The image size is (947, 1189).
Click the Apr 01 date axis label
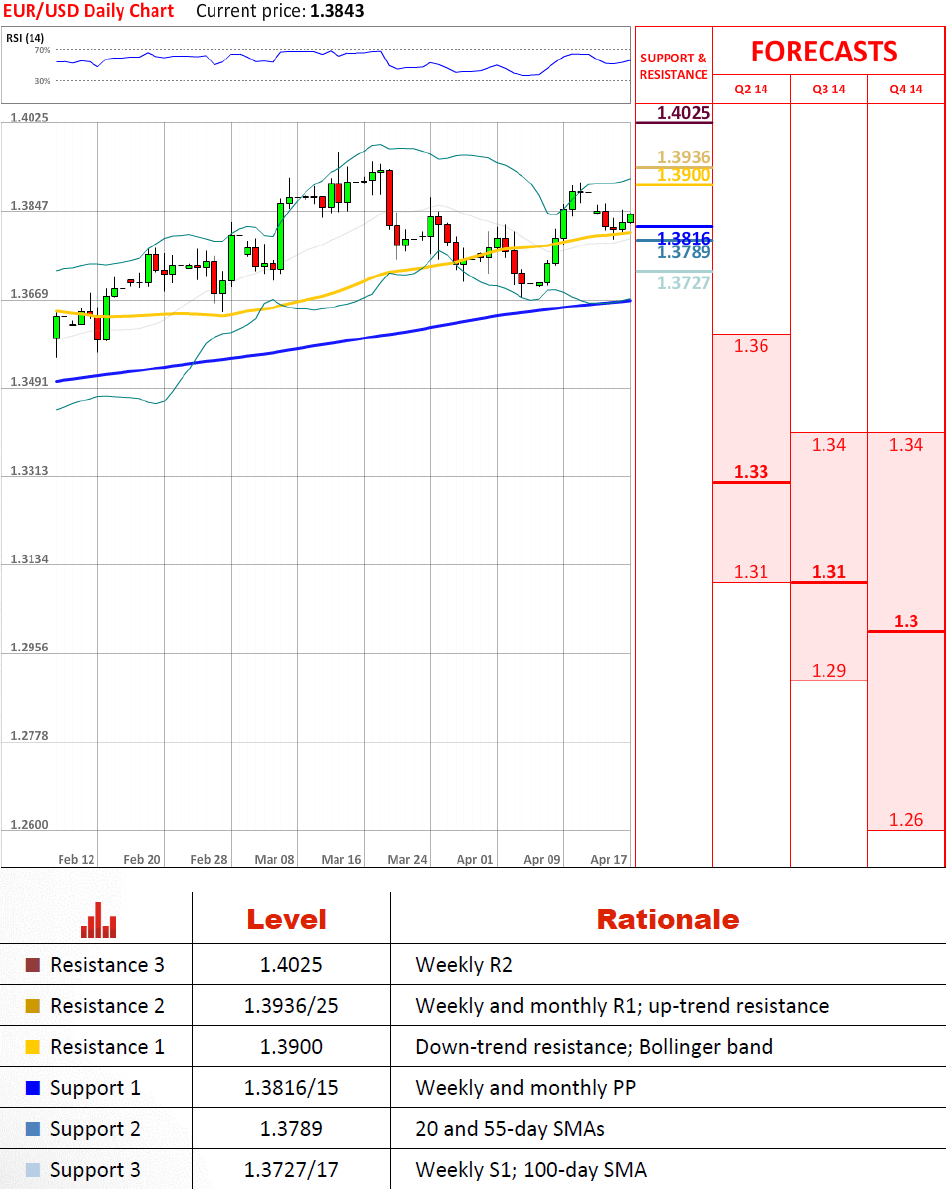point(475,859)
